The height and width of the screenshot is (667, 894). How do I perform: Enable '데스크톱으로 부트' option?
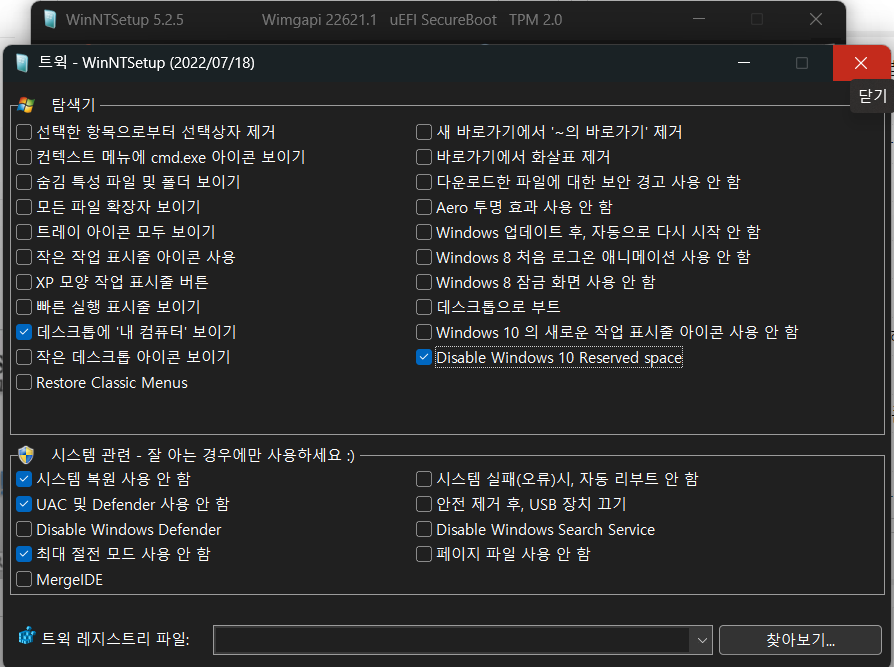click(x=424, y=307)
